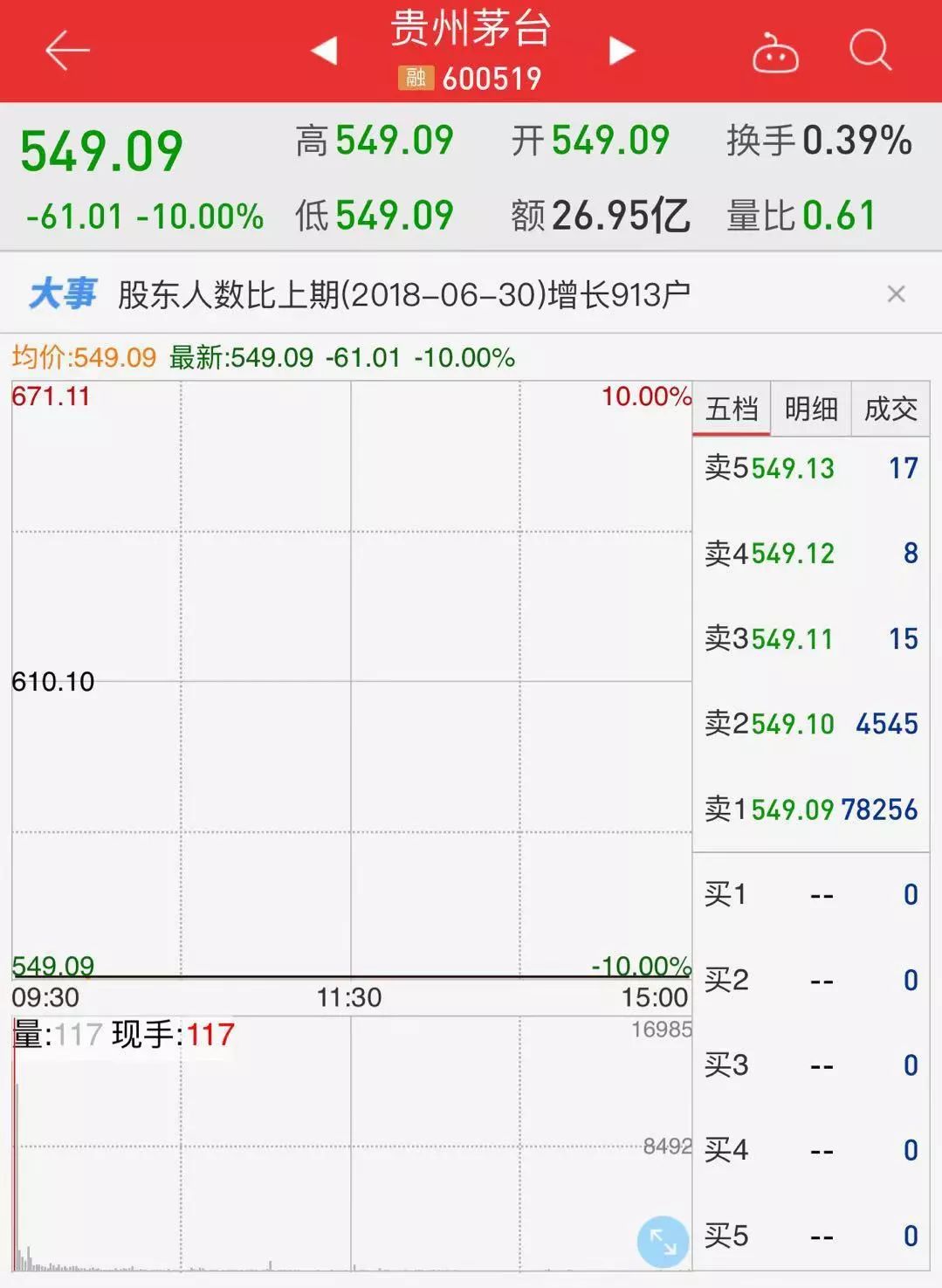Select the 买3 order row
The image size is (942, 1288).
(811, 1065)
